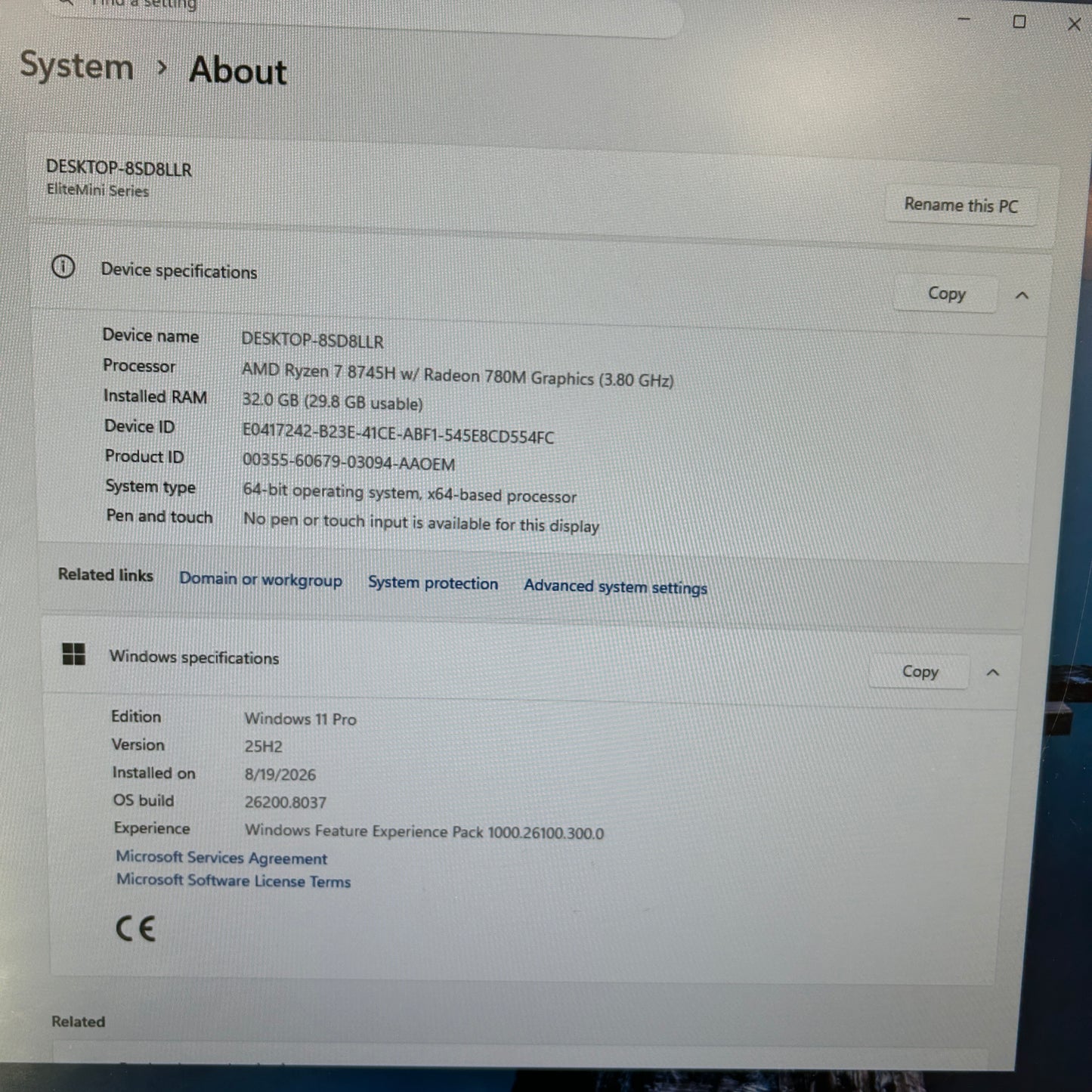Open Microsoft Software License Terms link
The height and width of the screenshot is (1092, 1092).
234,880
